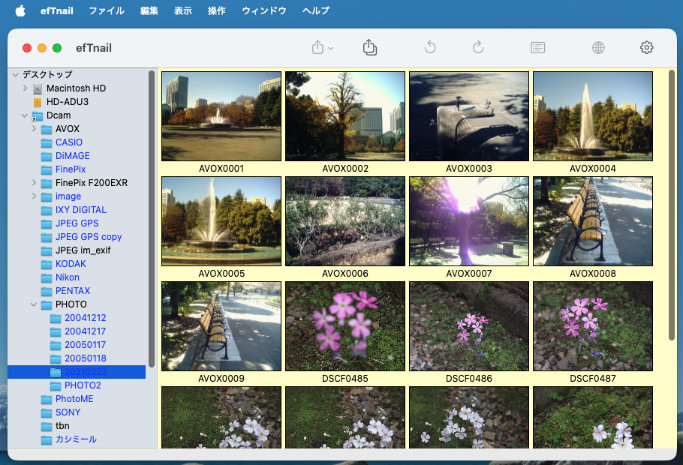Click the HD-ADU3 drive icon

tap(38, 102)
